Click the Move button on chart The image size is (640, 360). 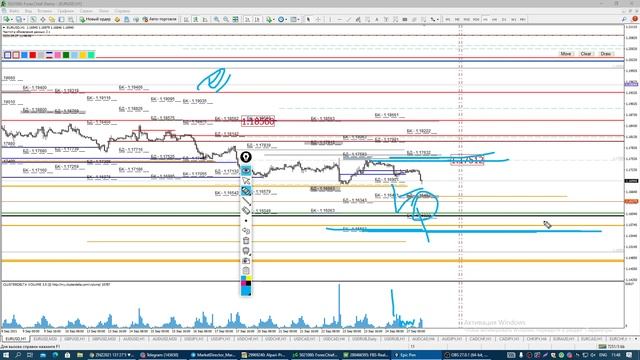click(x=566, y=53)
